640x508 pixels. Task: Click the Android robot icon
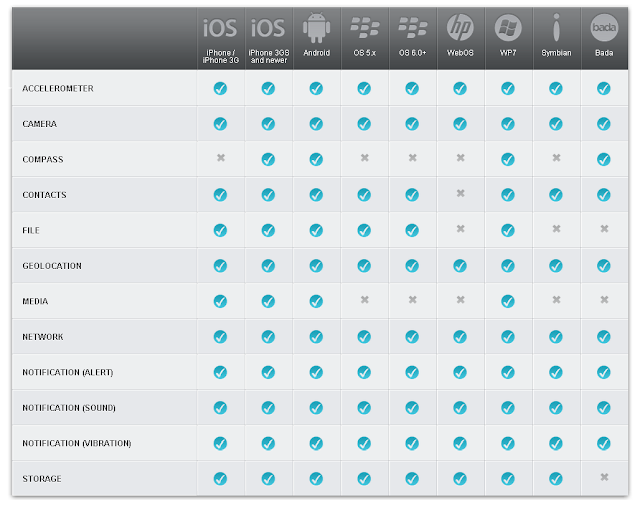tap(316, 28)
